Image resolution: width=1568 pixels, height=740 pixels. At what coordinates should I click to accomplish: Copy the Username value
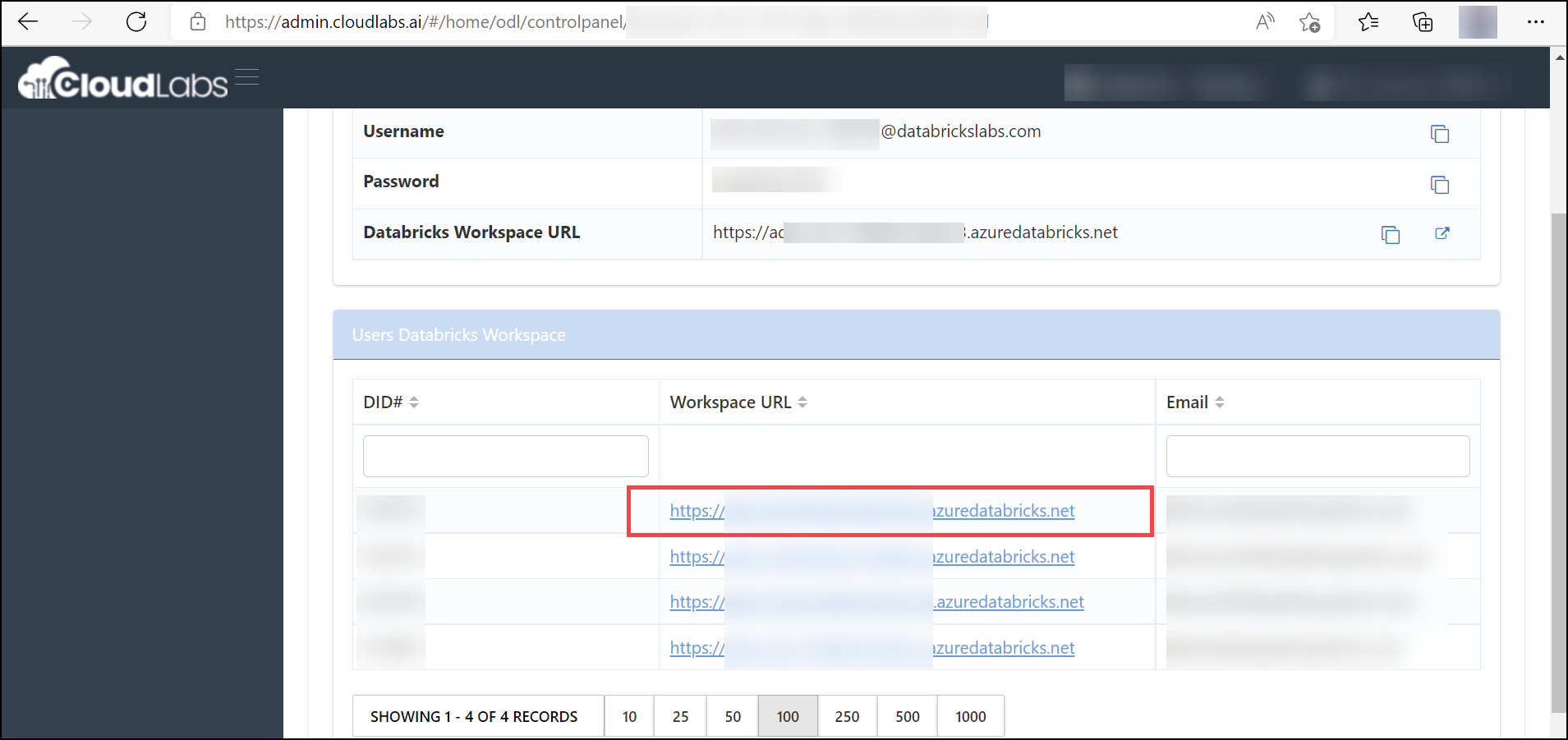[x=1440, y=133]
